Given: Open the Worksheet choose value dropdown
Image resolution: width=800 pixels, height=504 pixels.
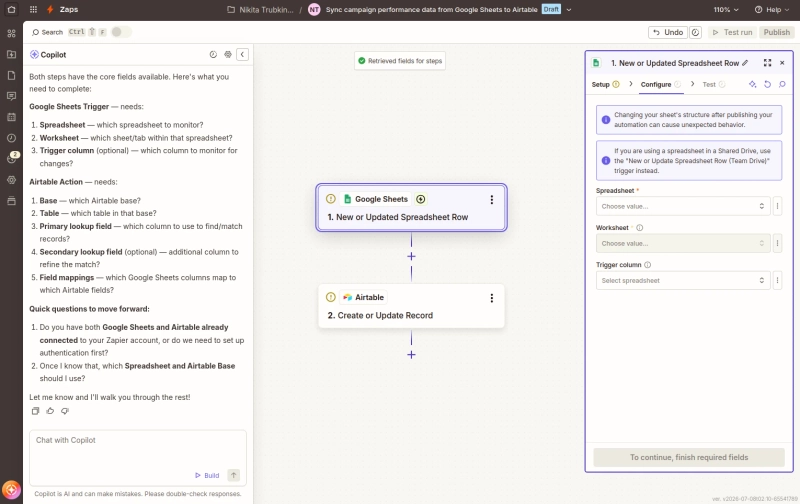Looking at the screenshot, I should coord(683,243).
